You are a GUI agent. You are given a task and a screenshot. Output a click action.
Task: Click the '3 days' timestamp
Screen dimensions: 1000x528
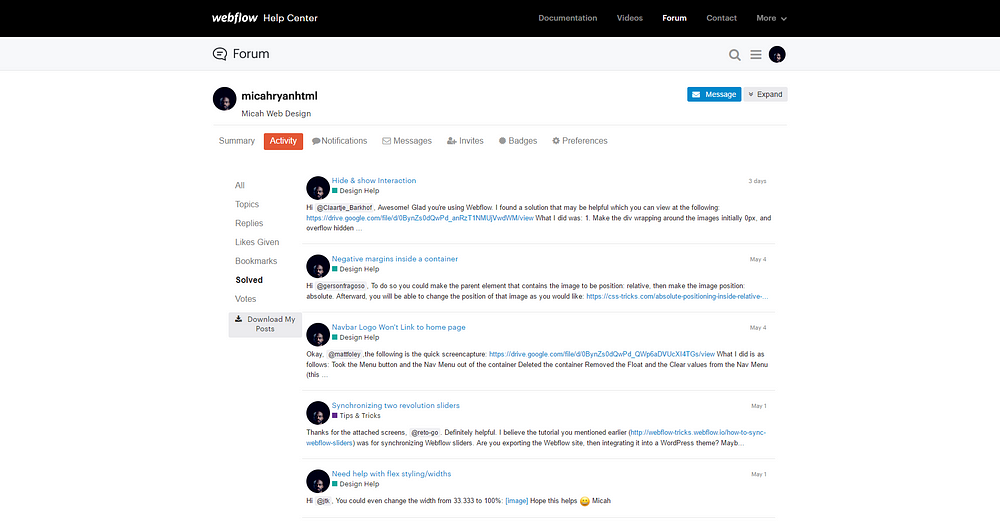point(757,181)
